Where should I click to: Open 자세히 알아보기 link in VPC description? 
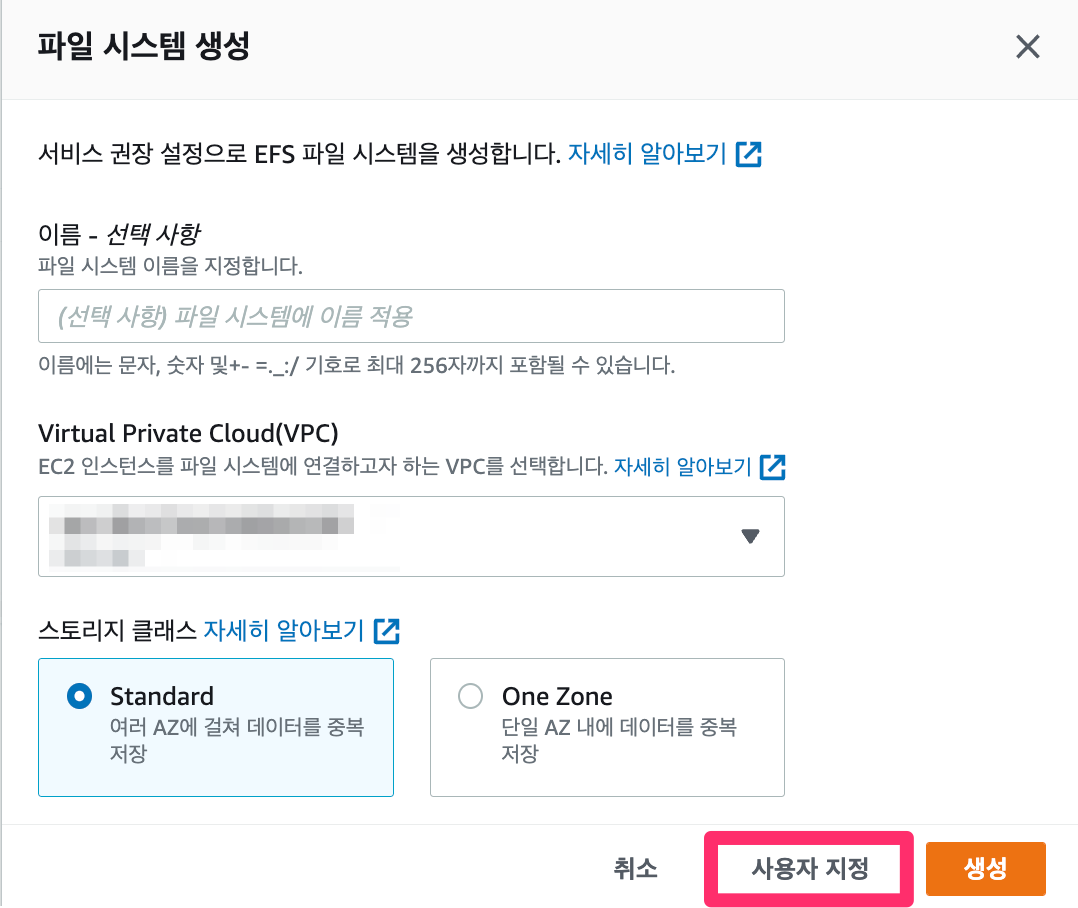[x=682, y=466]
